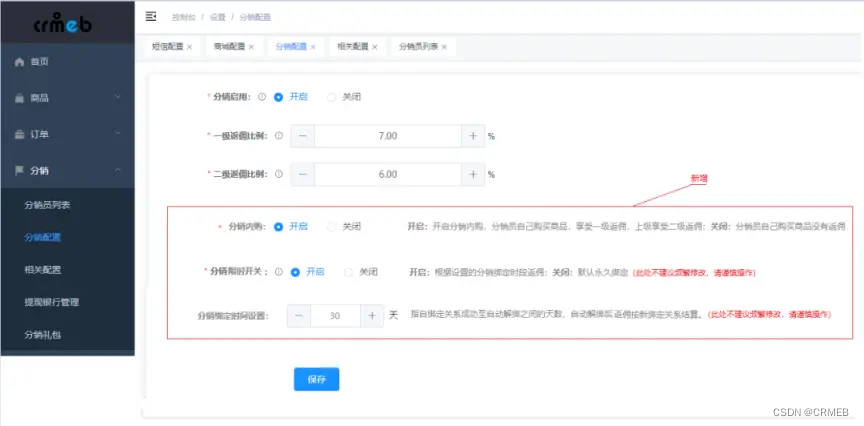This screenshot has height=426, width=864.
Task: Click the 保存 button
Action: tap(316, 379)
